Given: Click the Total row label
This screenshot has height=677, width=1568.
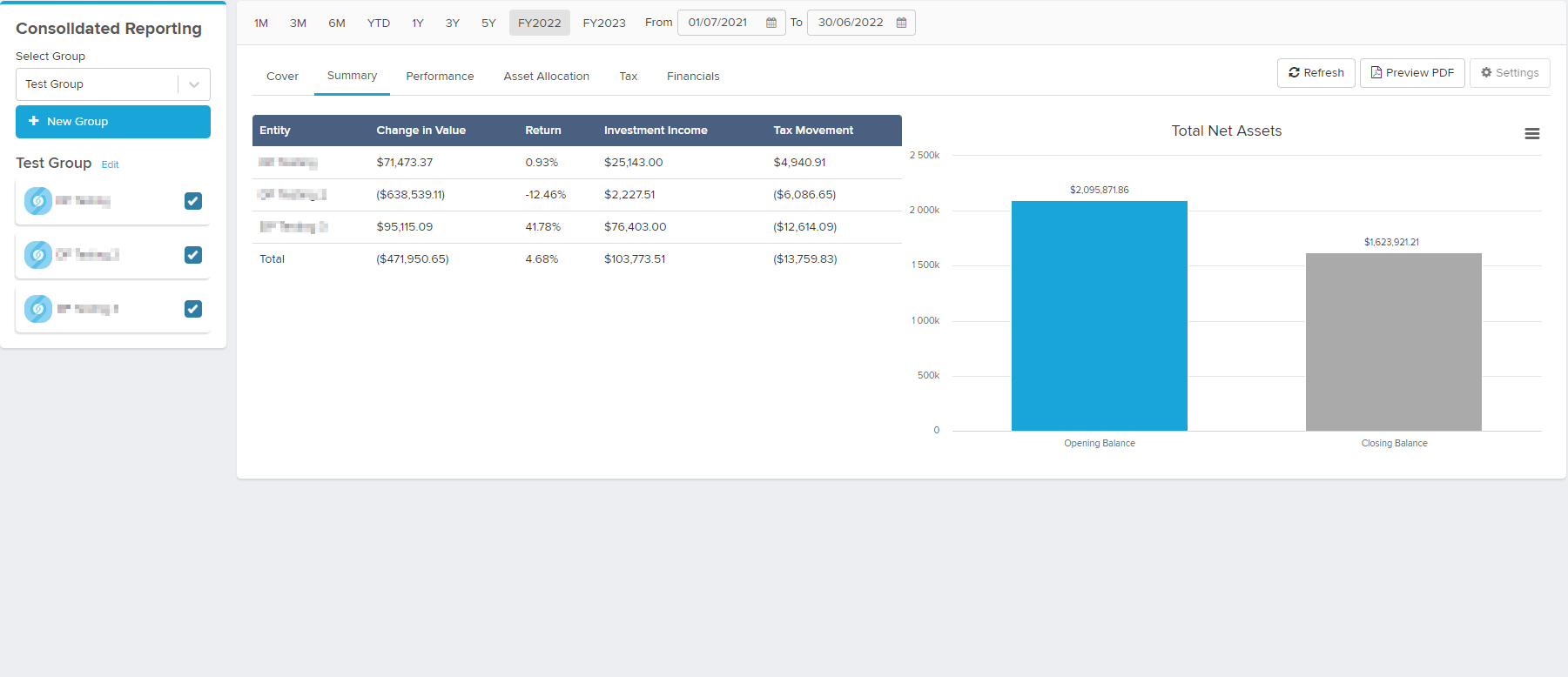Looking at the screenshot, I should point(273,259).
